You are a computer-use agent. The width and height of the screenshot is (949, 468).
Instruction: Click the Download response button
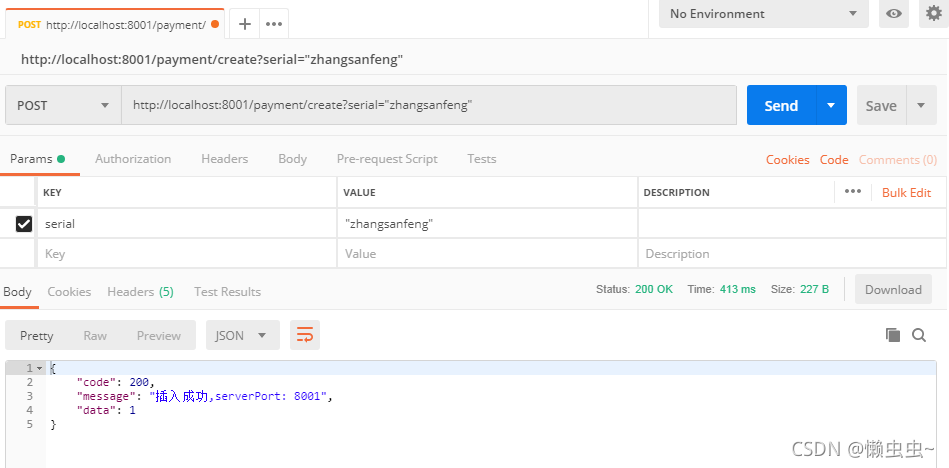[893, 289]
